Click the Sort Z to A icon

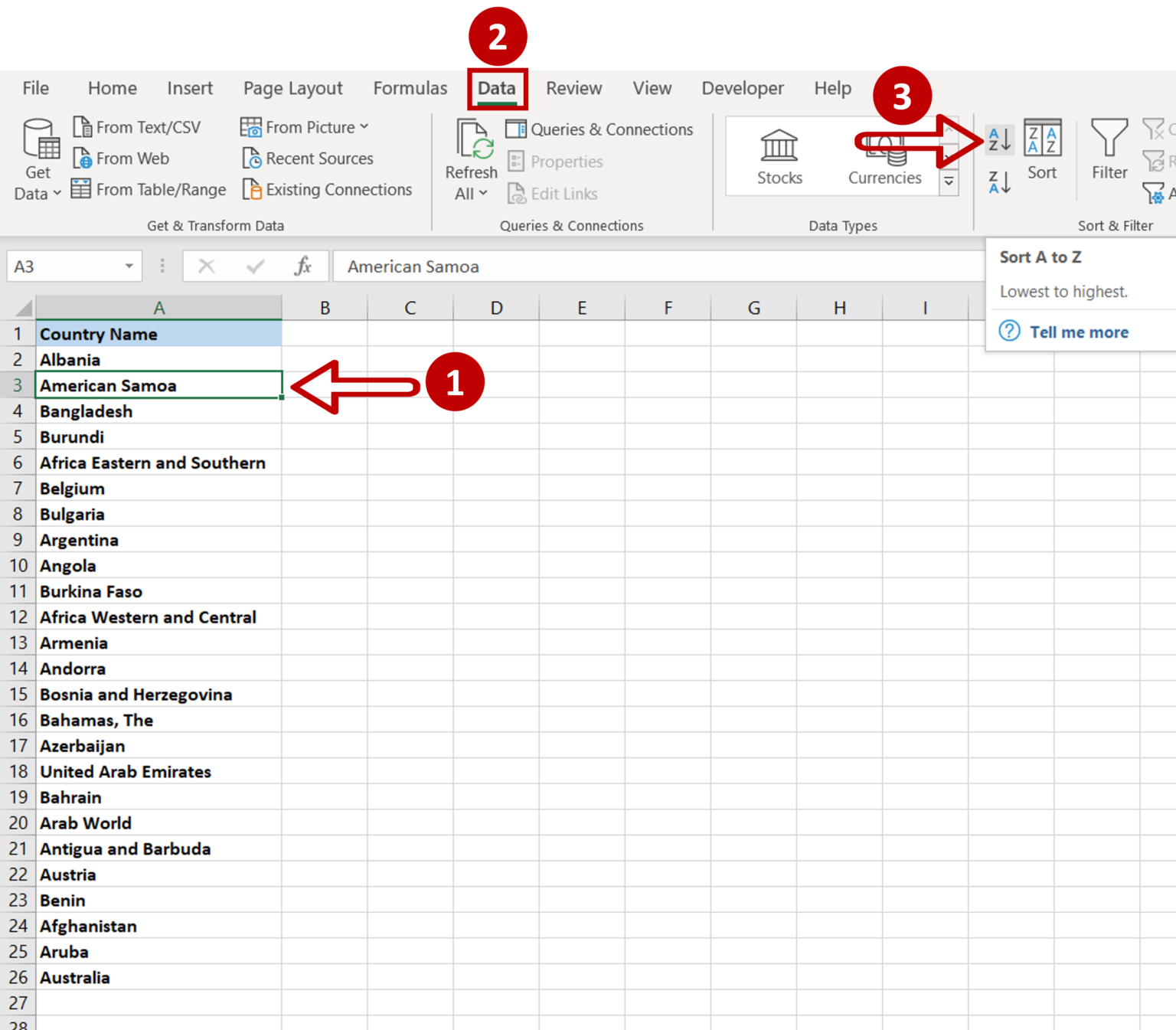[x=998, y=181]
